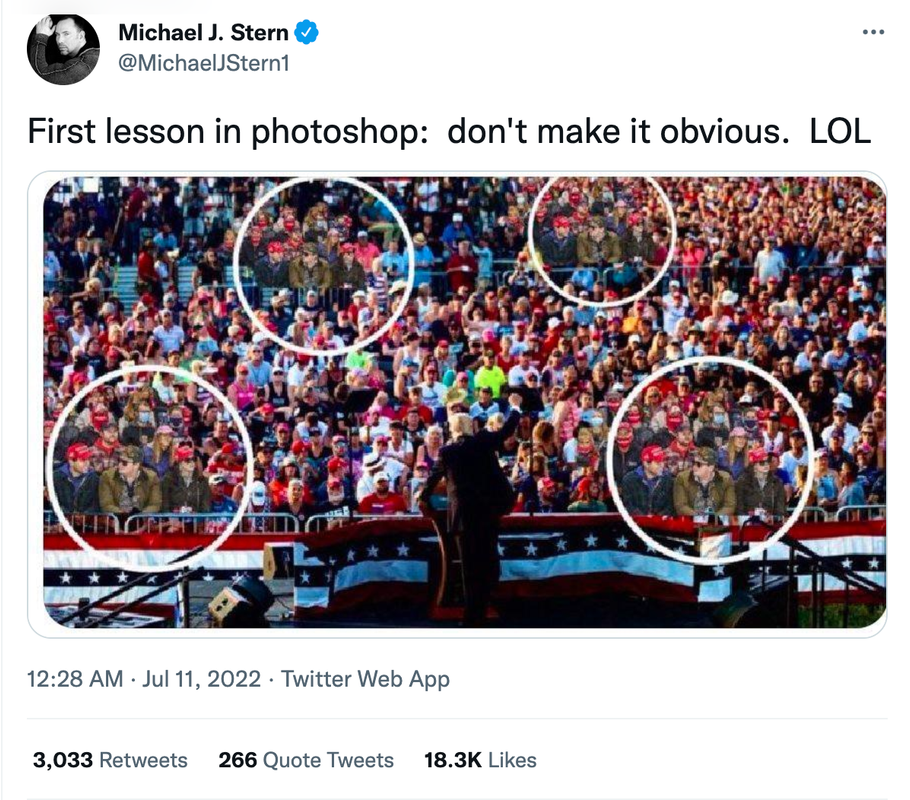View the 3,033 Retweets list

tap(110, 760)
